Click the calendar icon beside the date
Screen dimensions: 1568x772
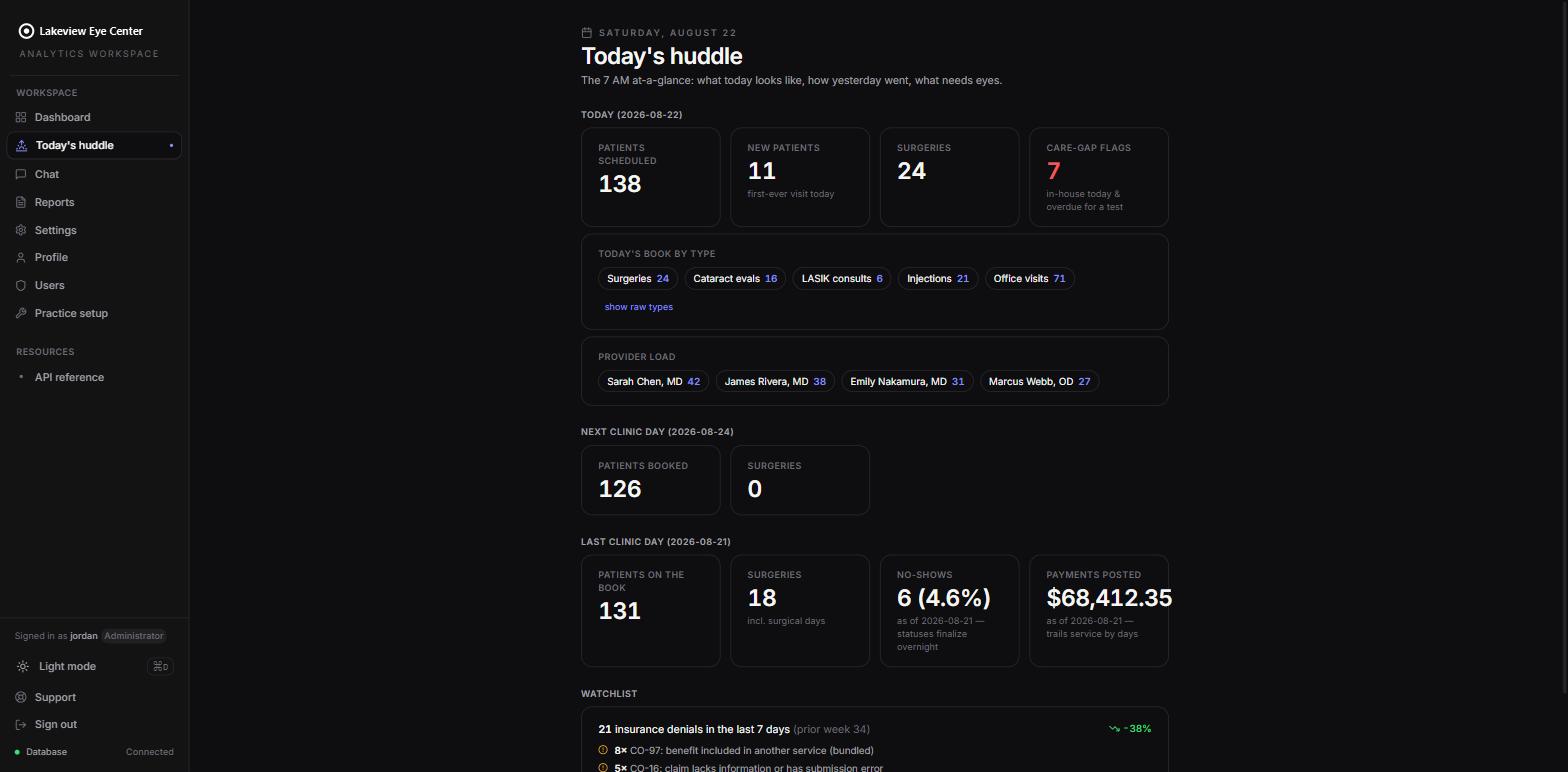pyautogui.click(x=587, y=33)
